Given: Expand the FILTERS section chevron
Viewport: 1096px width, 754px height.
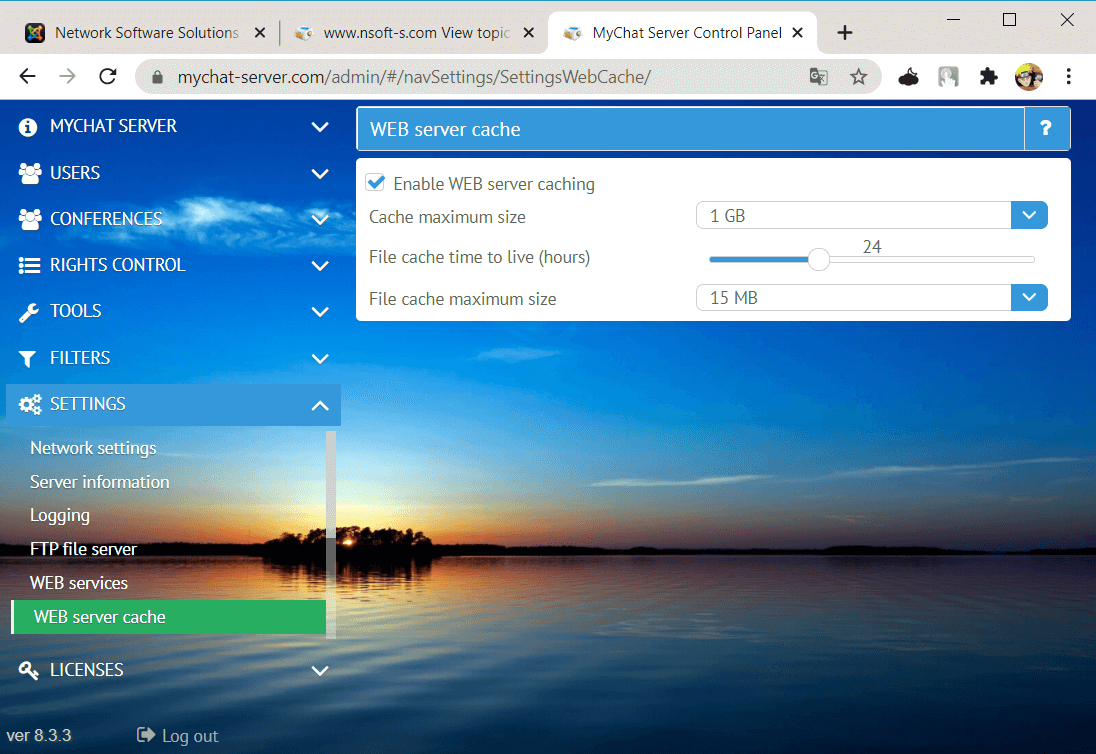Looking at the screenshot, I should (x=320, y=358).
